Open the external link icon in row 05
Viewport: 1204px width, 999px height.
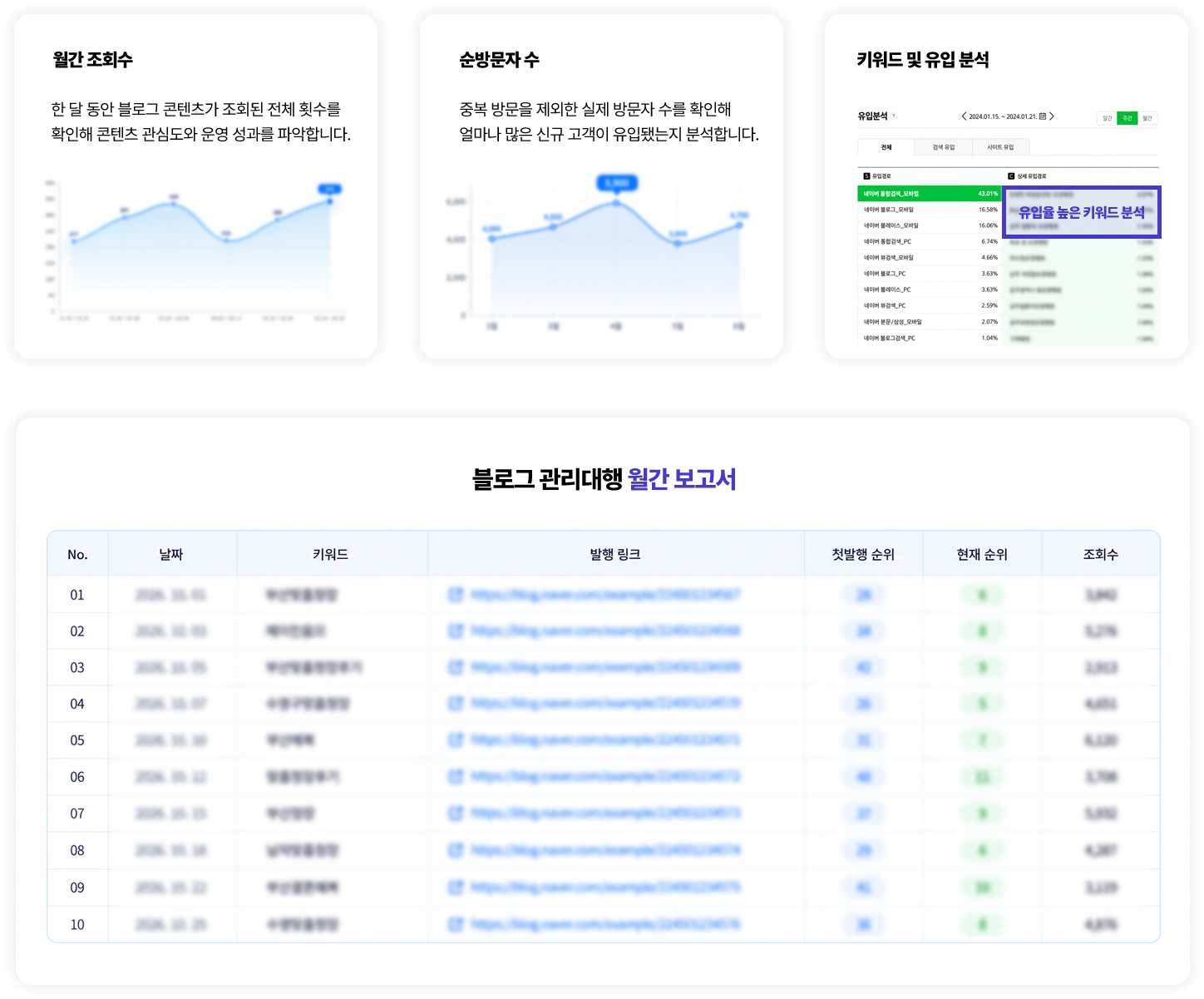[456, 740]
